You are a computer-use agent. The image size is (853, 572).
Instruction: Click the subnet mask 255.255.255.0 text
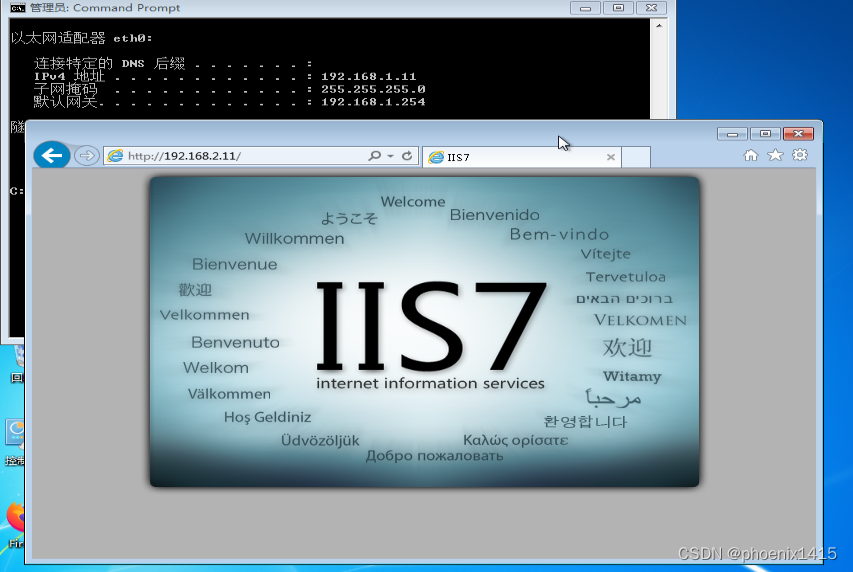[x=373, y=89]
